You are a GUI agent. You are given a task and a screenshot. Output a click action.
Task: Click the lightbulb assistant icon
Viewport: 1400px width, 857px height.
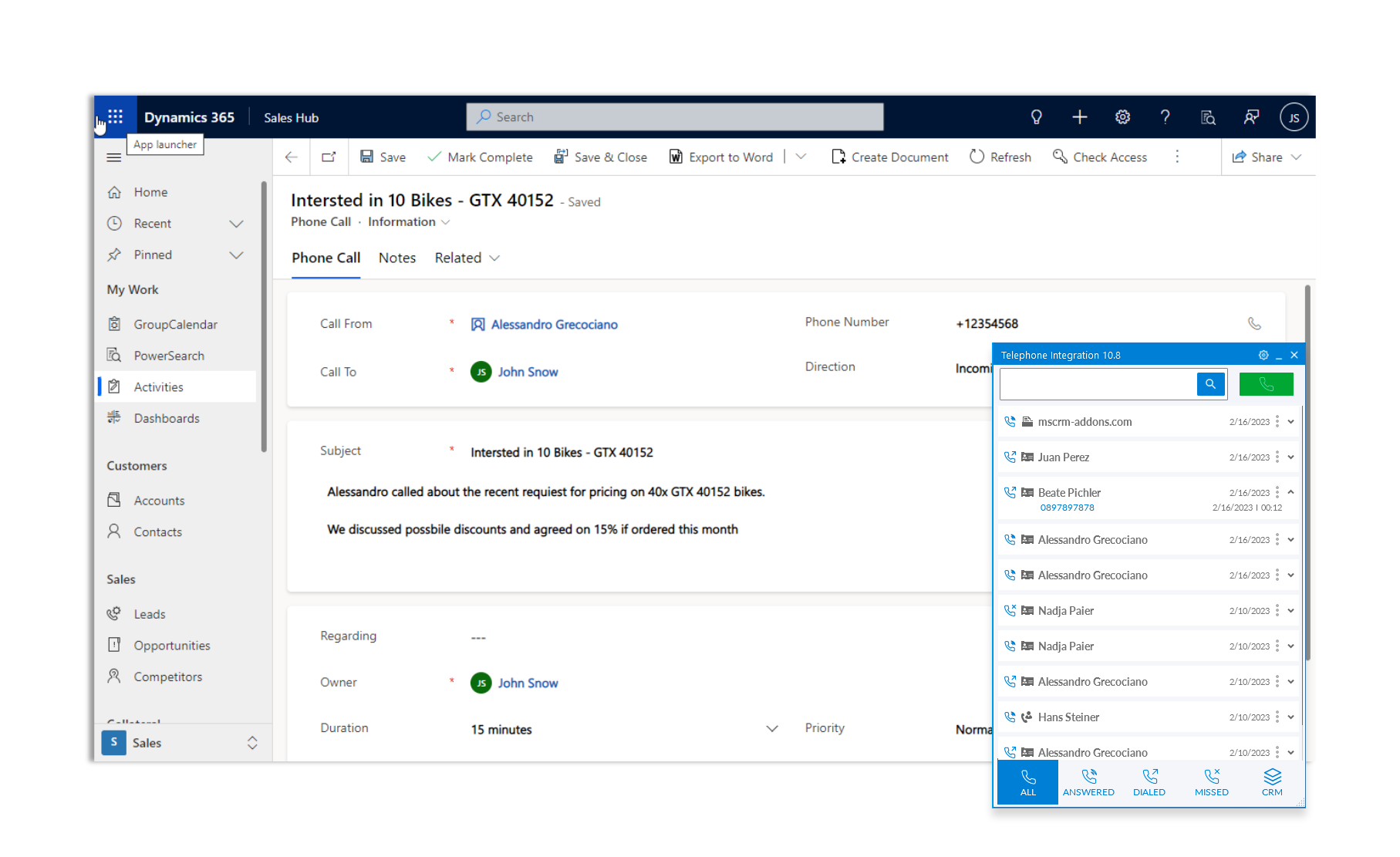[1036, 117]
